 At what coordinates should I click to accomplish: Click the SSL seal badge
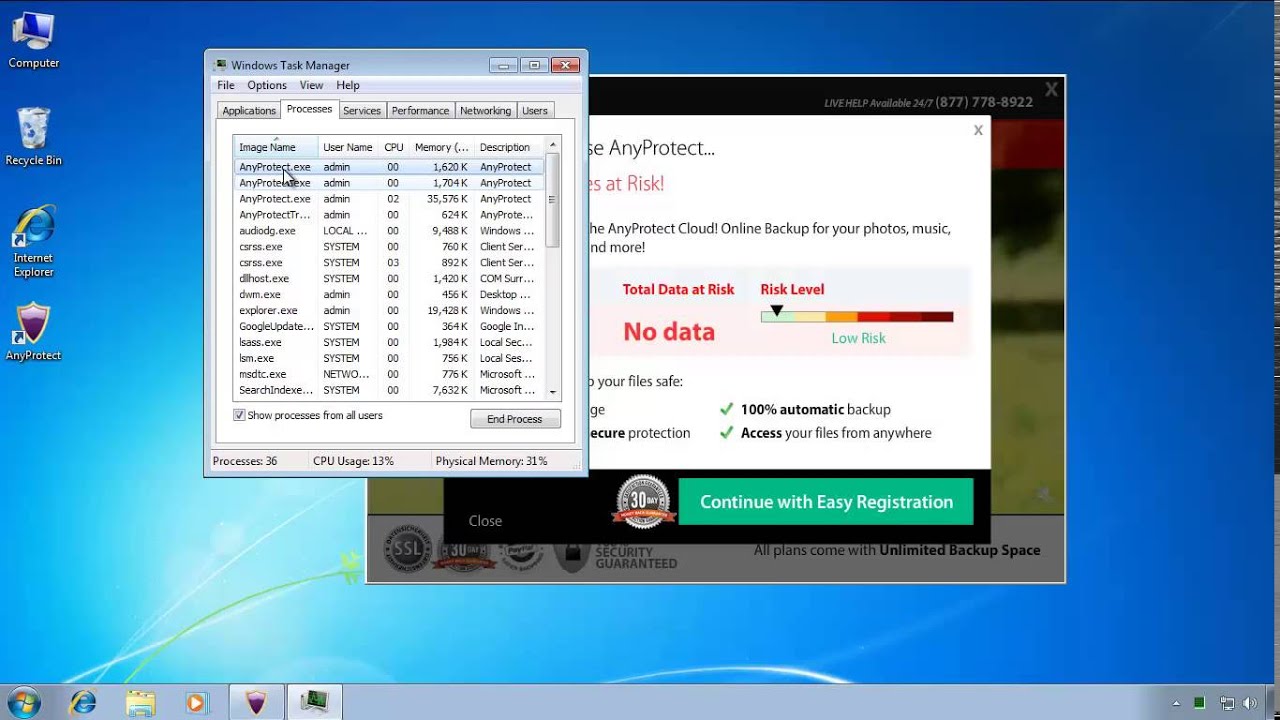click(408, 548)
